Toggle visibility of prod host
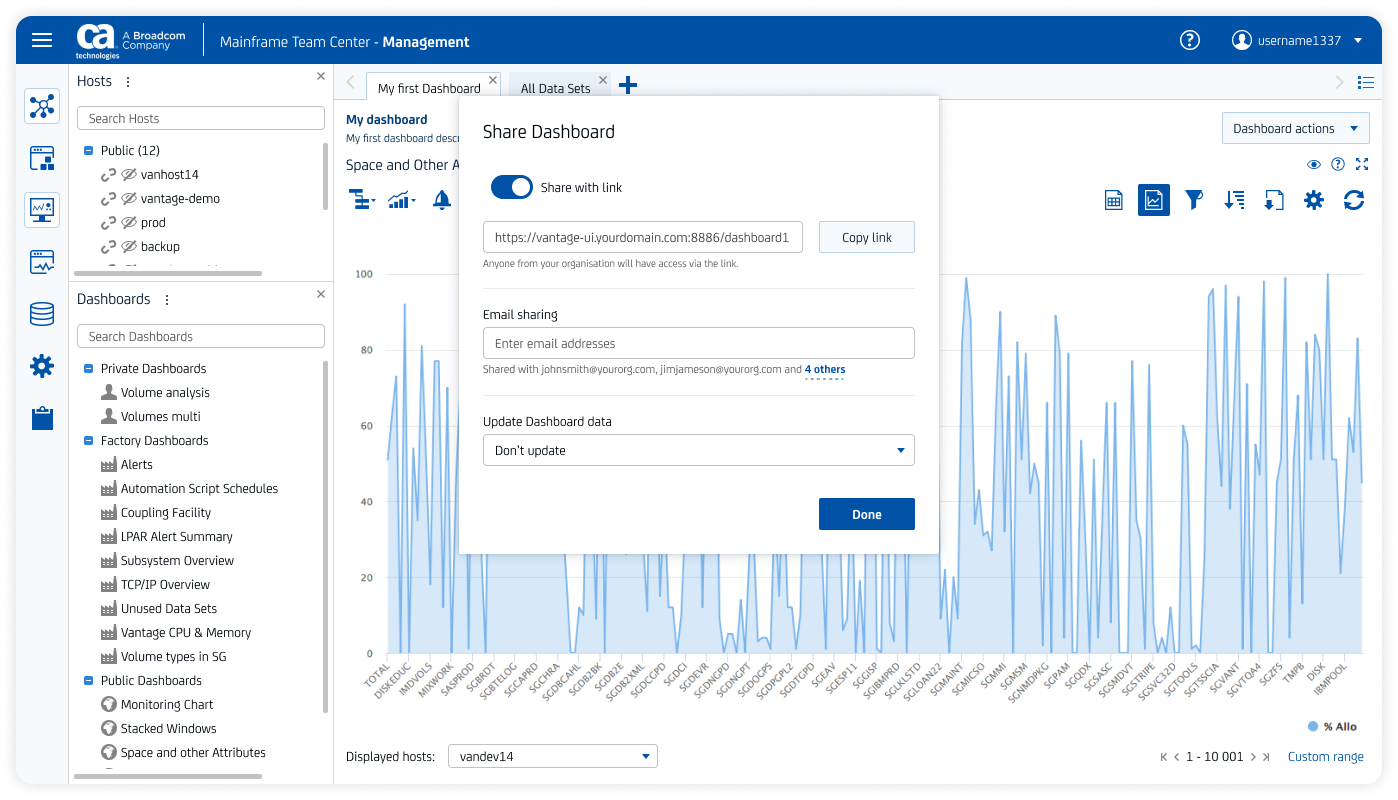The image size is (1398, 800). (129, 222)
